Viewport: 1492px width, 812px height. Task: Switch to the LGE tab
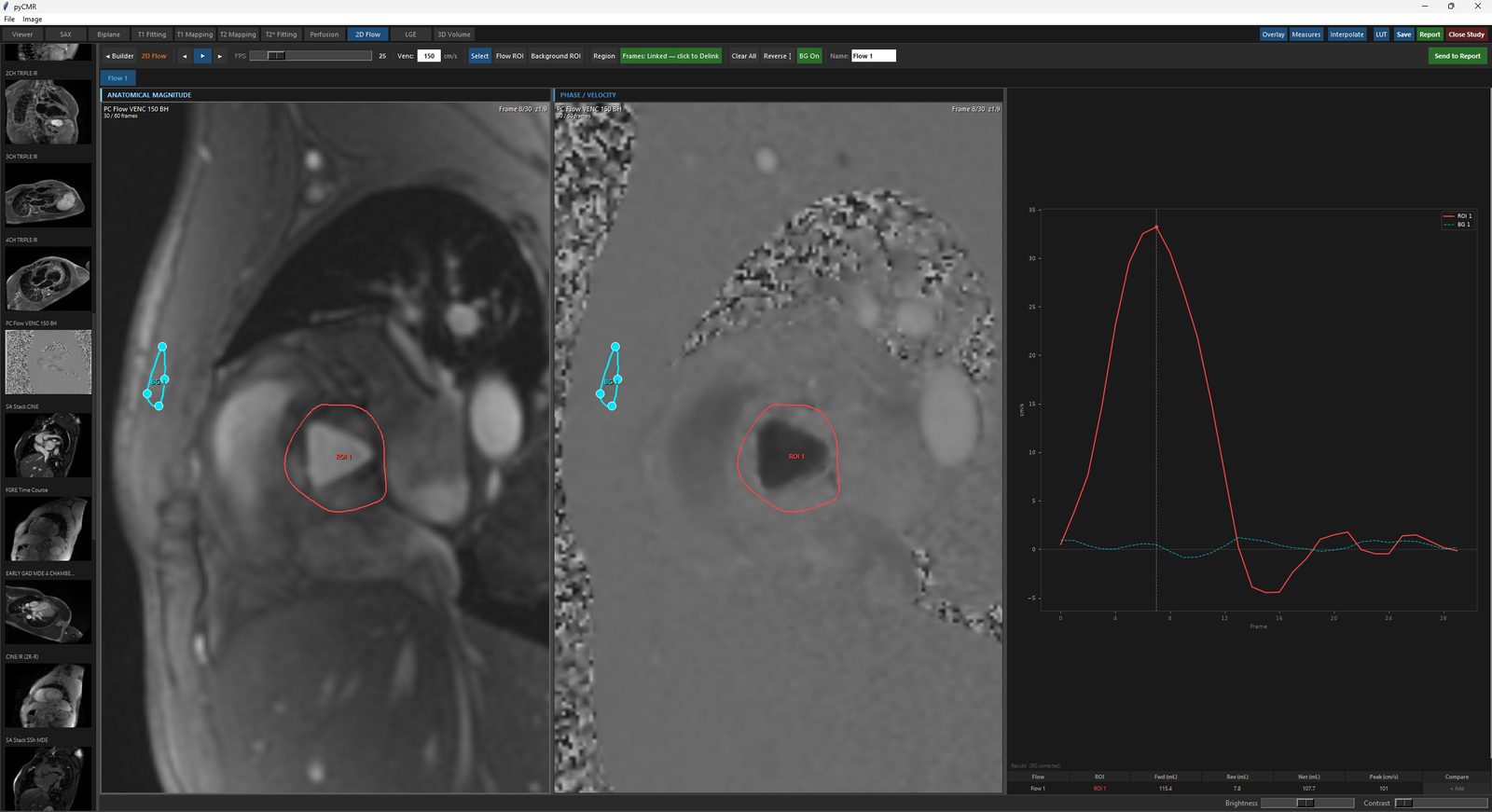[410, 34]
